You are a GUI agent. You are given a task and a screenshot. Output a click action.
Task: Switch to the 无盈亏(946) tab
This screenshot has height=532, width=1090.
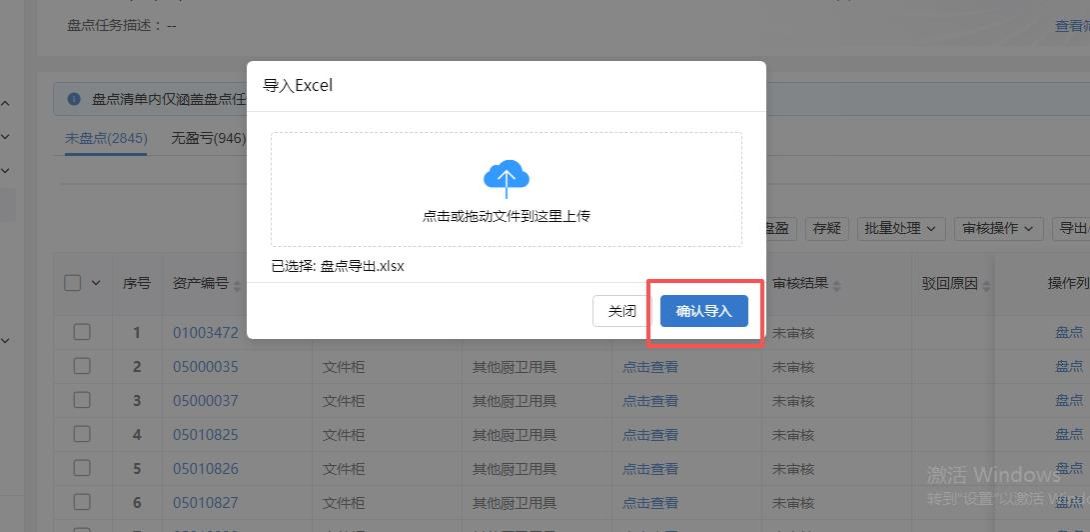(208, 138)
